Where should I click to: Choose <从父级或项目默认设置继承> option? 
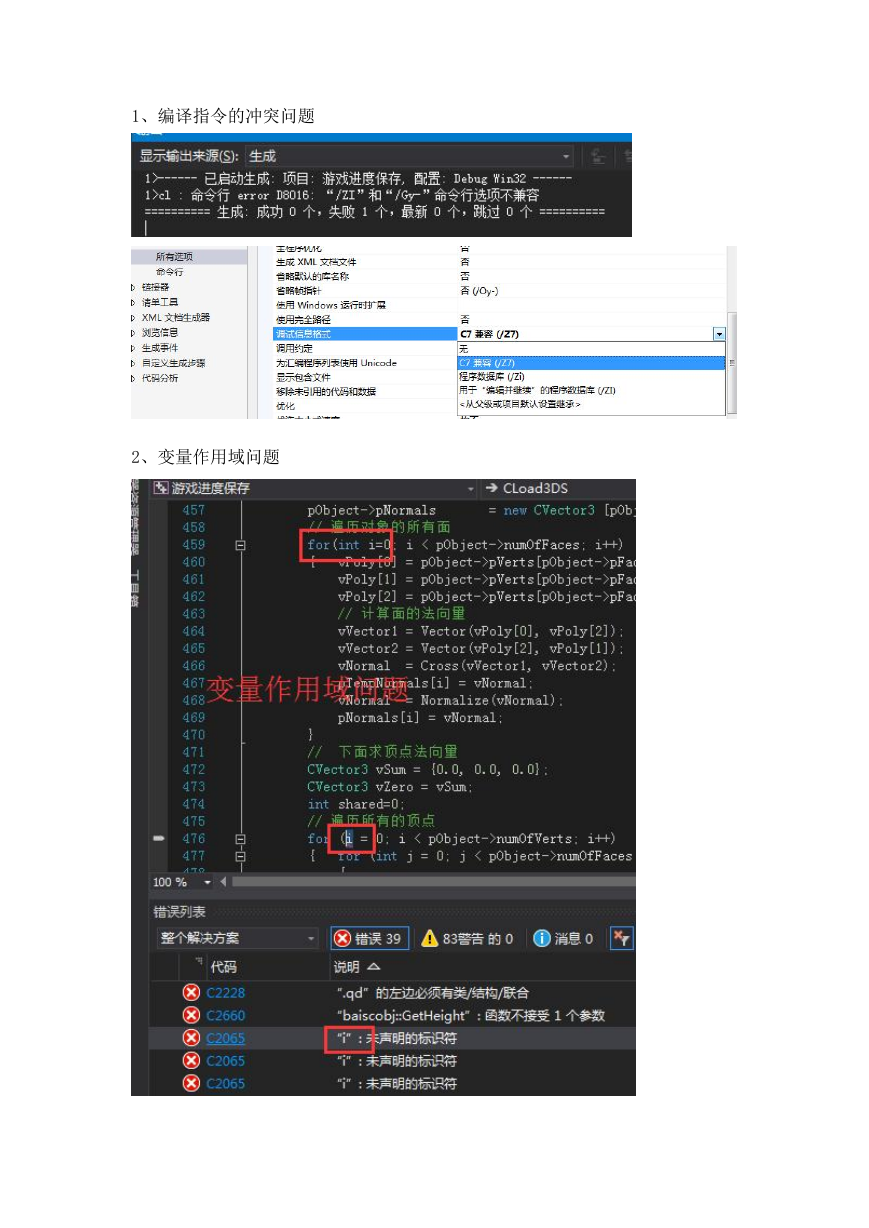click(x=591, y=405)
